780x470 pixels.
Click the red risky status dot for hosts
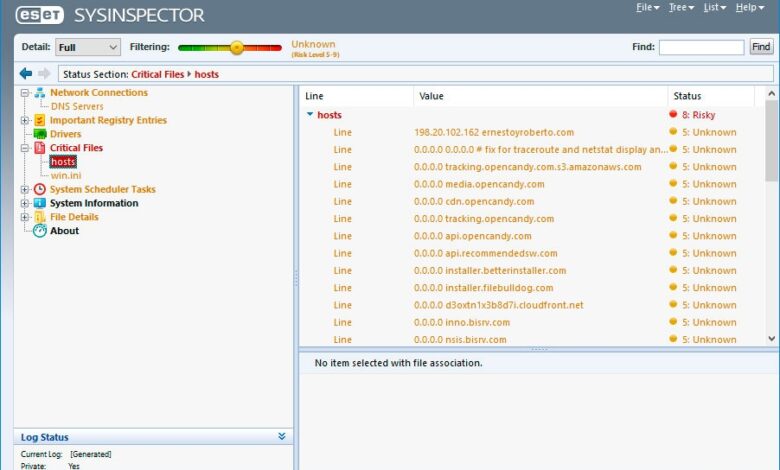(673, 114)
